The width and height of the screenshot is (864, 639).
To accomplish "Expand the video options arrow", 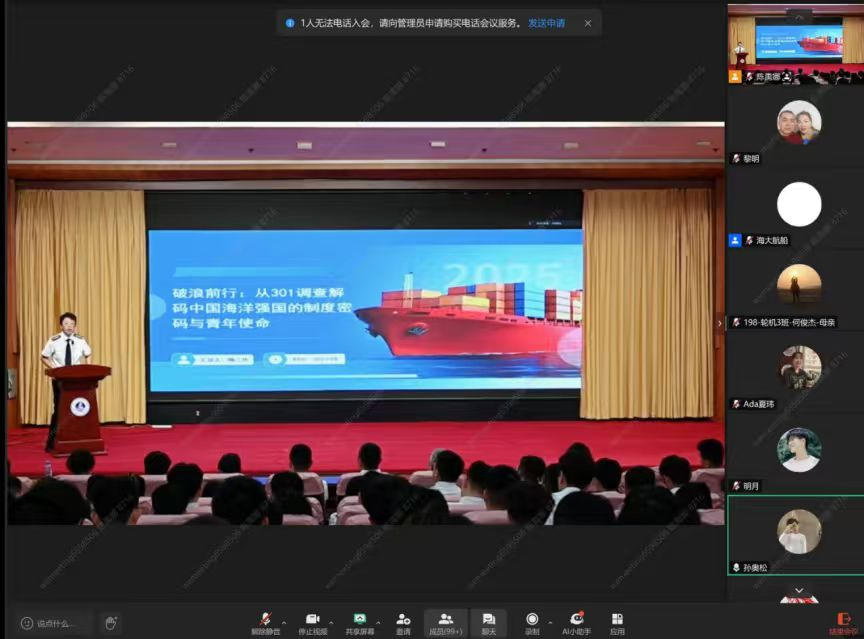I will [331, 622].
